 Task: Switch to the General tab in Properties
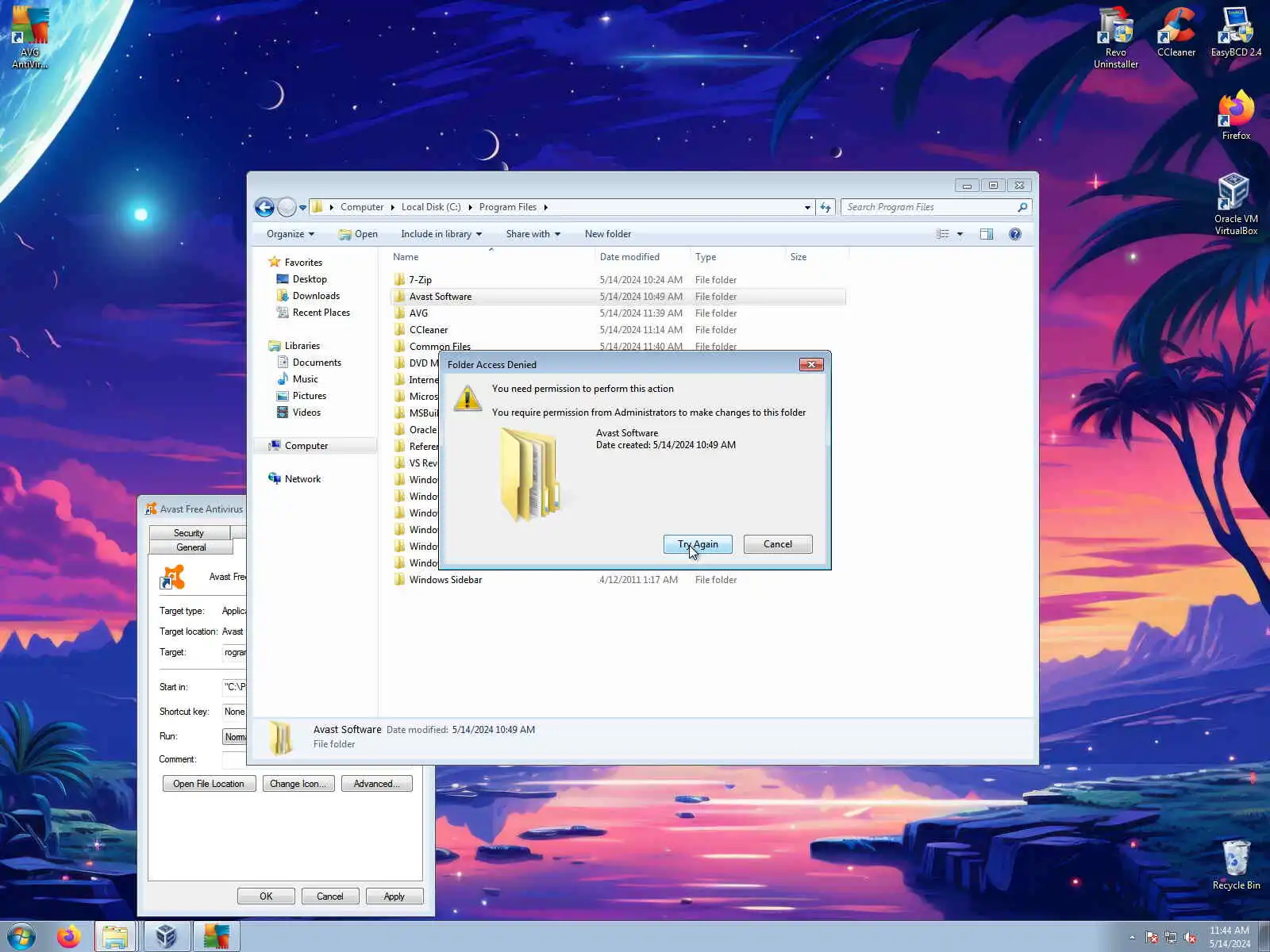[x=190, y=547]
